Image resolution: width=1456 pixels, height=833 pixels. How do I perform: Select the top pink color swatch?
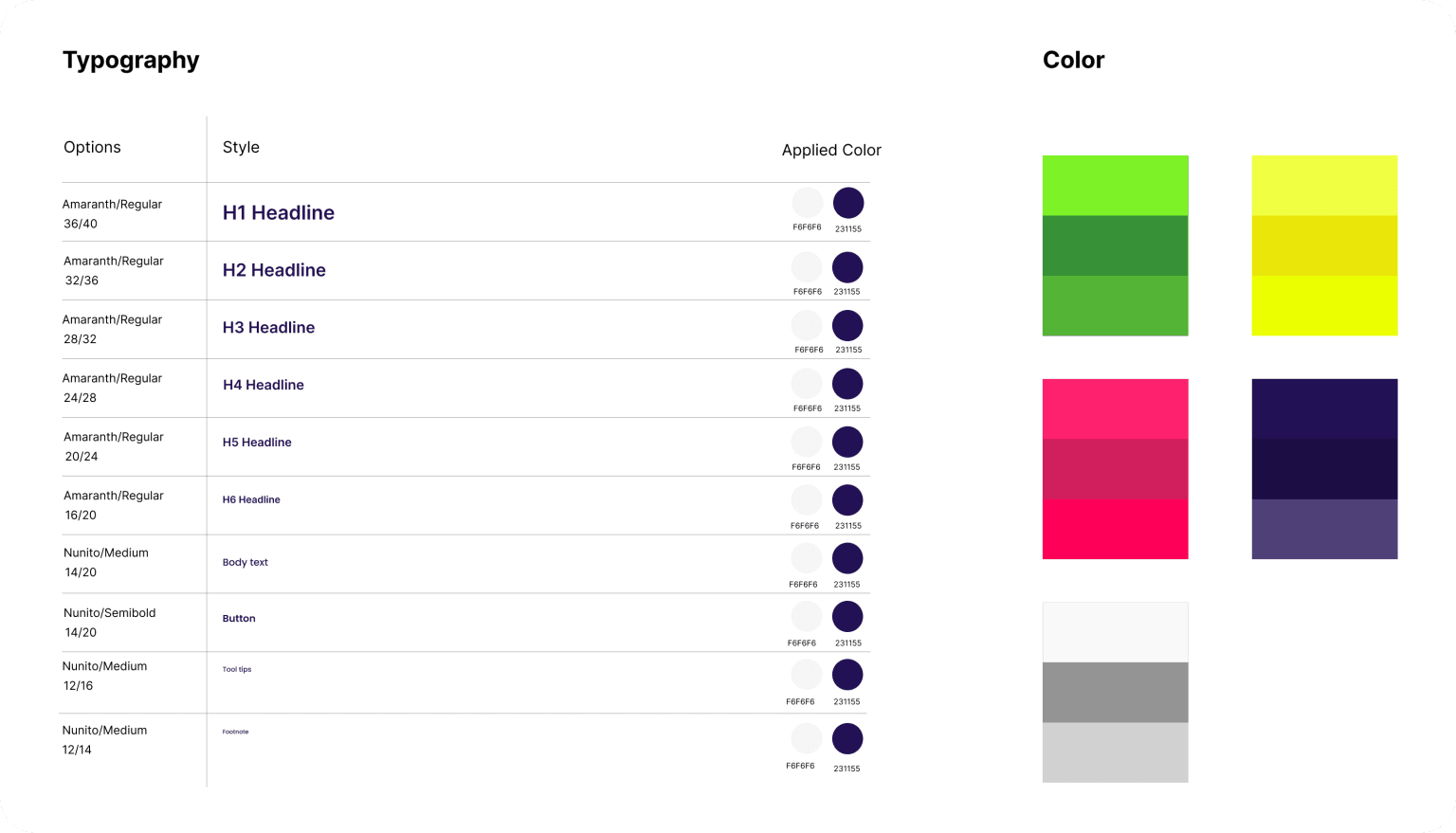(1115, 408)
